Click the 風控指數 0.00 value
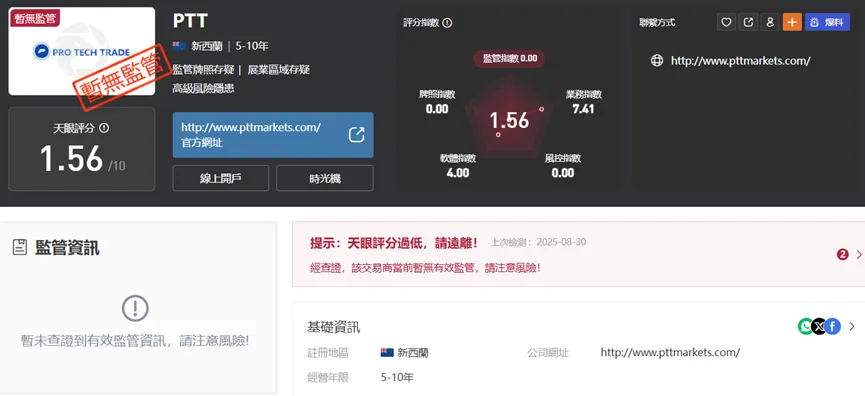The height and width of the screenshot is (396, 865). [x=563, y=173]
